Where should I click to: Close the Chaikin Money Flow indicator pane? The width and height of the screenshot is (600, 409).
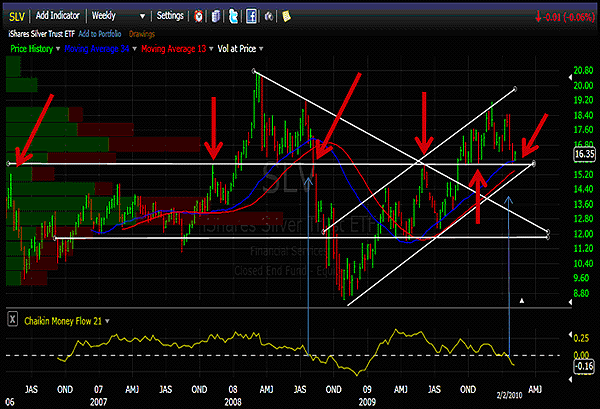click(12, 320)
